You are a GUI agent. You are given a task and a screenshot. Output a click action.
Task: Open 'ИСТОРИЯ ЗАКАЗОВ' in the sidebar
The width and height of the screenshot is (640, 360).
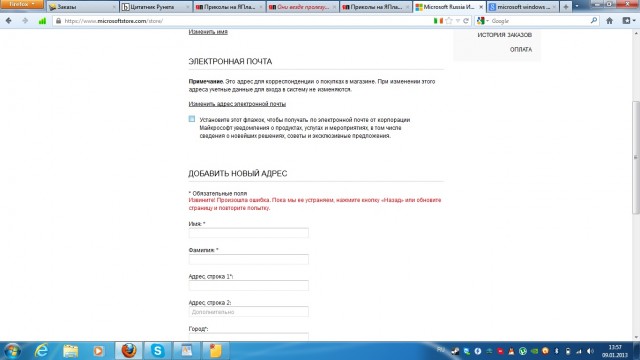point(504,35)
